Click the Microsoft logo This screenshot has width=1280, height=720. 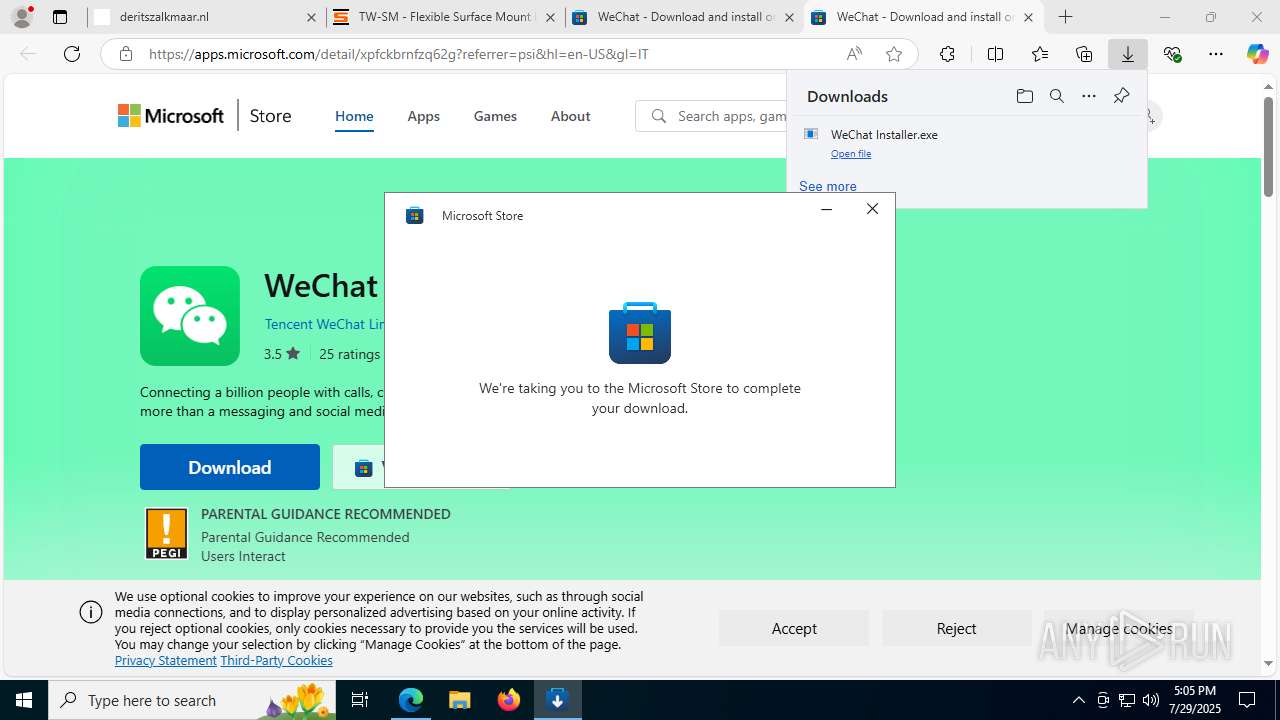coord(171,116)
